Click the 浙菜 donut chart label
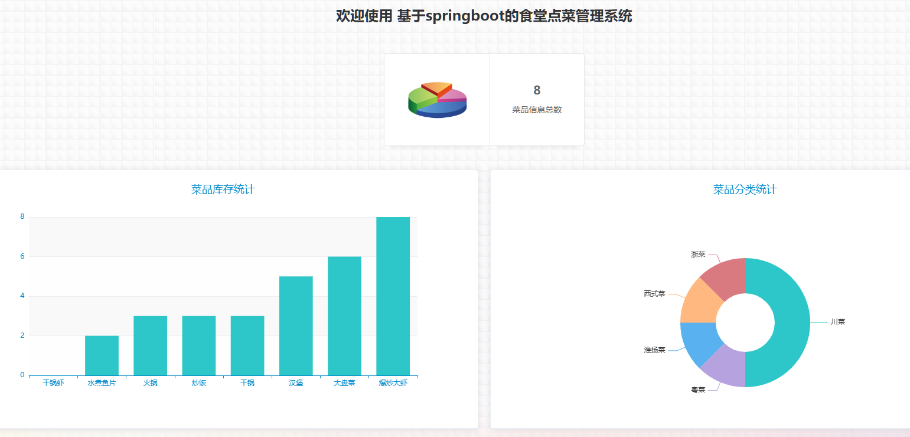This screenshot has height=437, width=910. (x=698, y=254)
